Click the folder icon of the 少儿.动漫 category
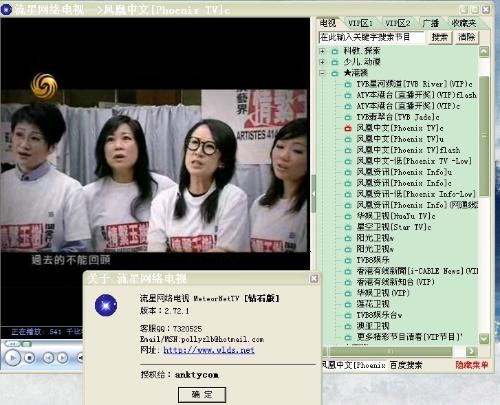The width and height of the screenshot is (500, 405). click(x=335, y=62)
